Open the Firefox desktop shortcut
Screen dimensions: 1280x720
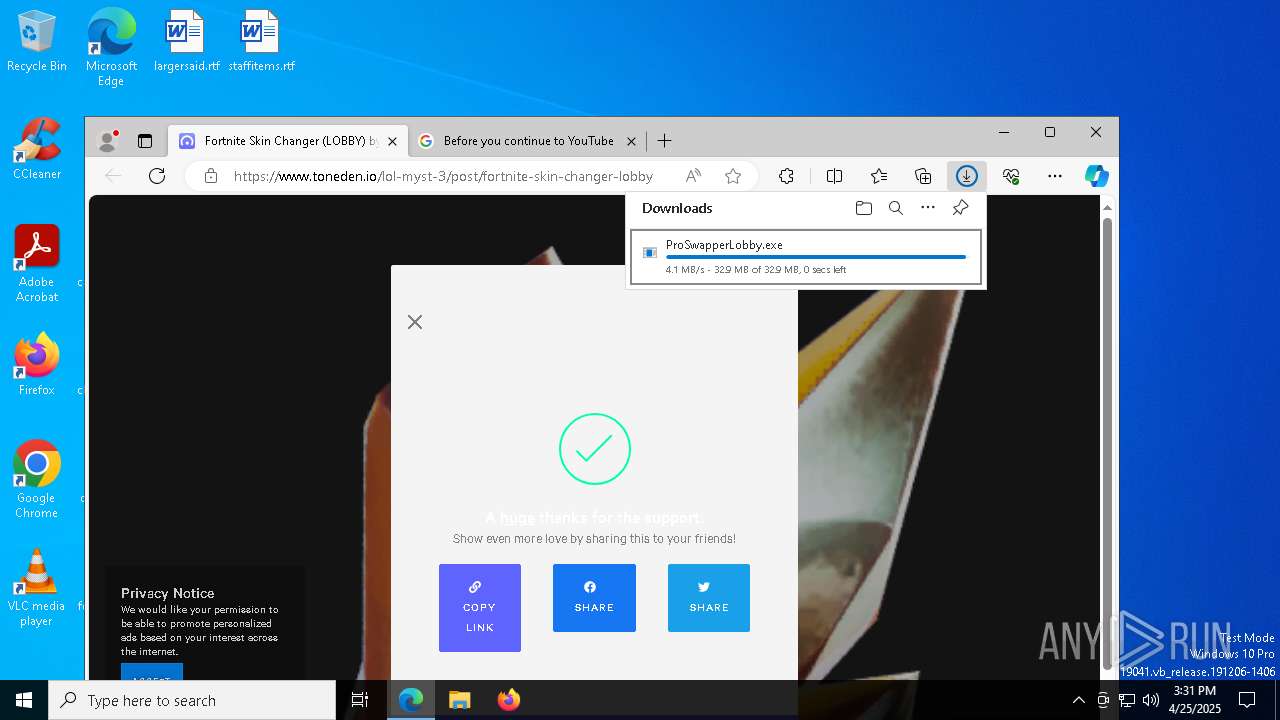click(37, 365)
